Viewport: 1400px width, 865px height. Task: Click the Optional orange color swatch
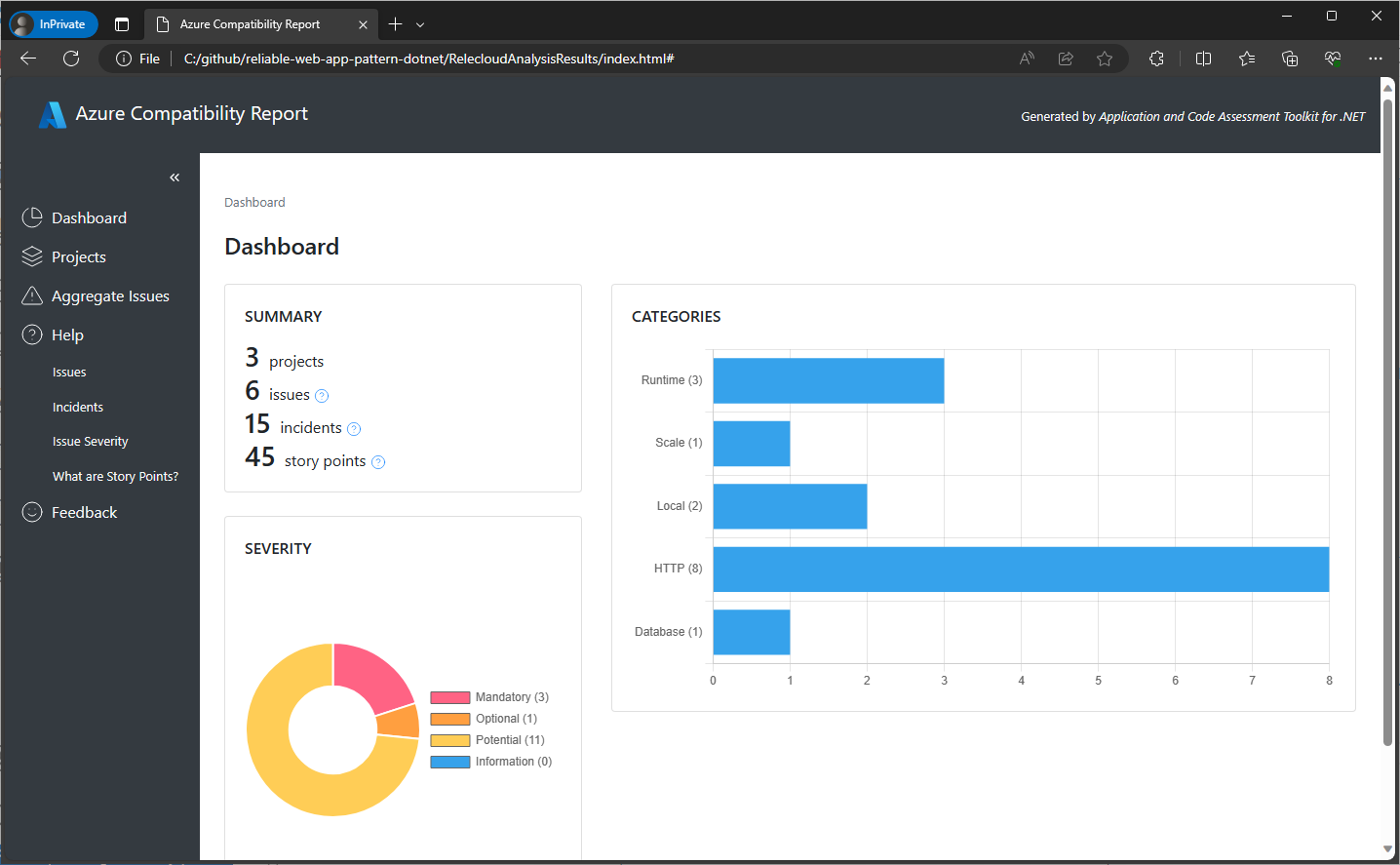(x=456, y=718)
